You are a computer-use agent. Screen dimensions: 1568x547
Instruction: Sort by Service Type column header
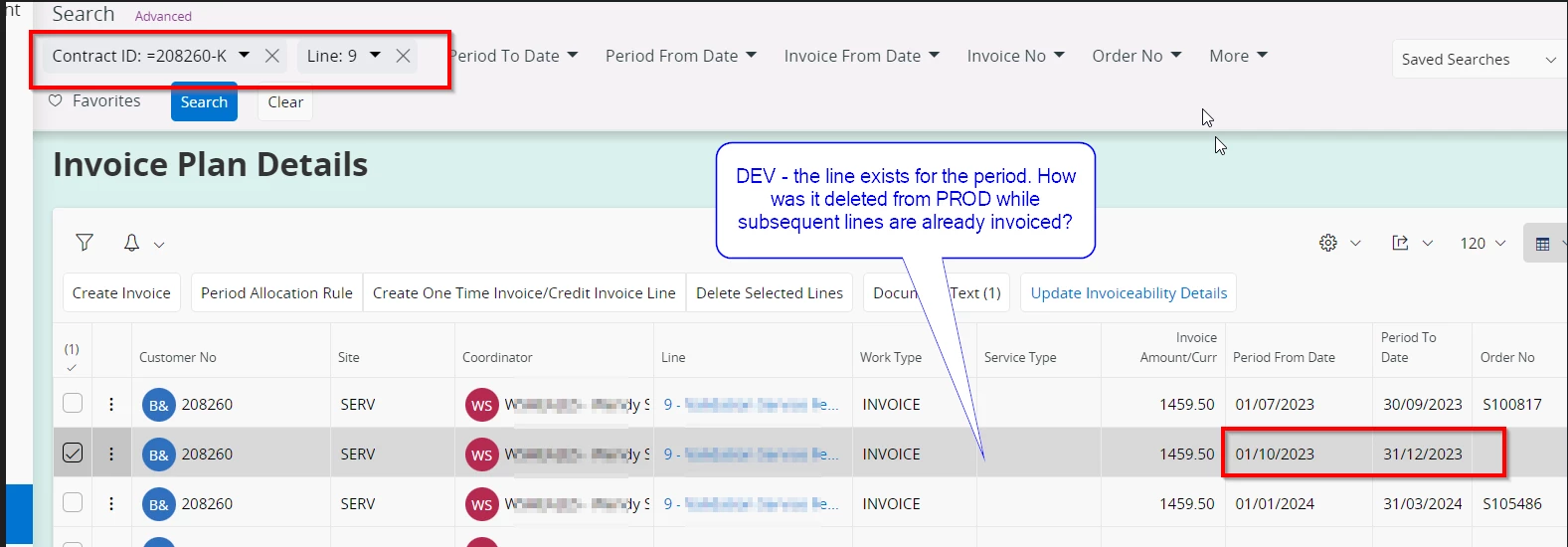(1020, 357)
